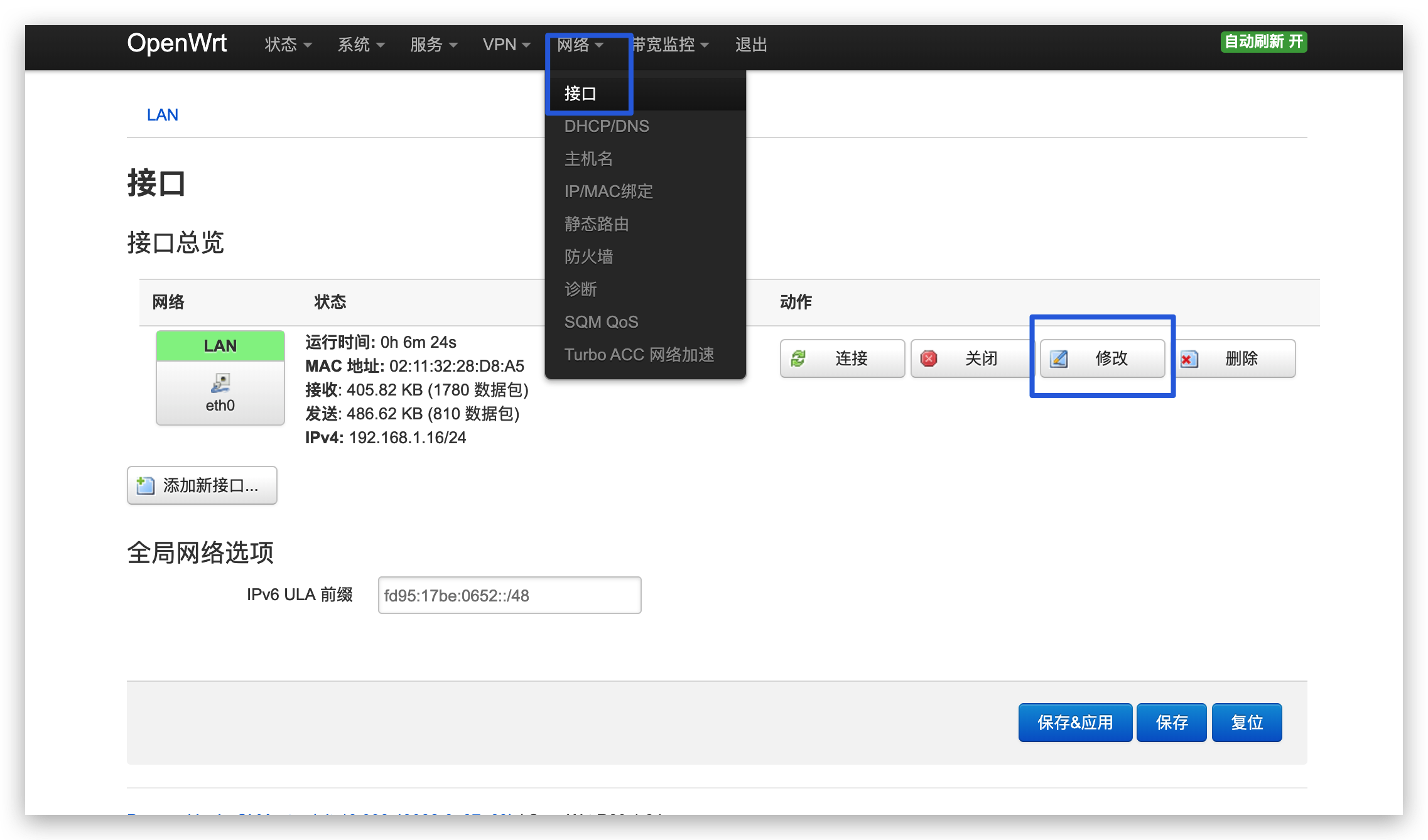
Task: Expand the 状态 dropdown menu
Action: 288,45
